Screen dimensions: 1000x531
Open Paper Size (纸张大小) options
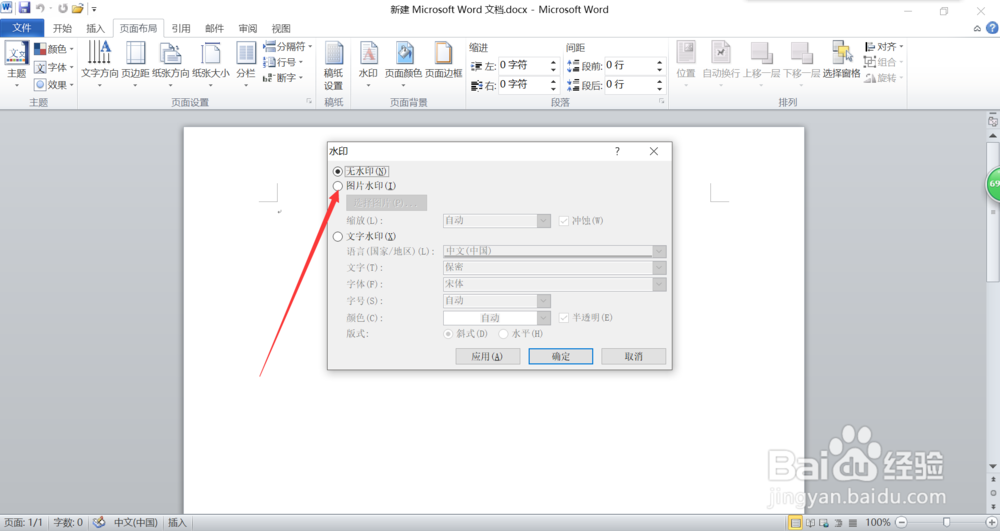tap(210, 64)
